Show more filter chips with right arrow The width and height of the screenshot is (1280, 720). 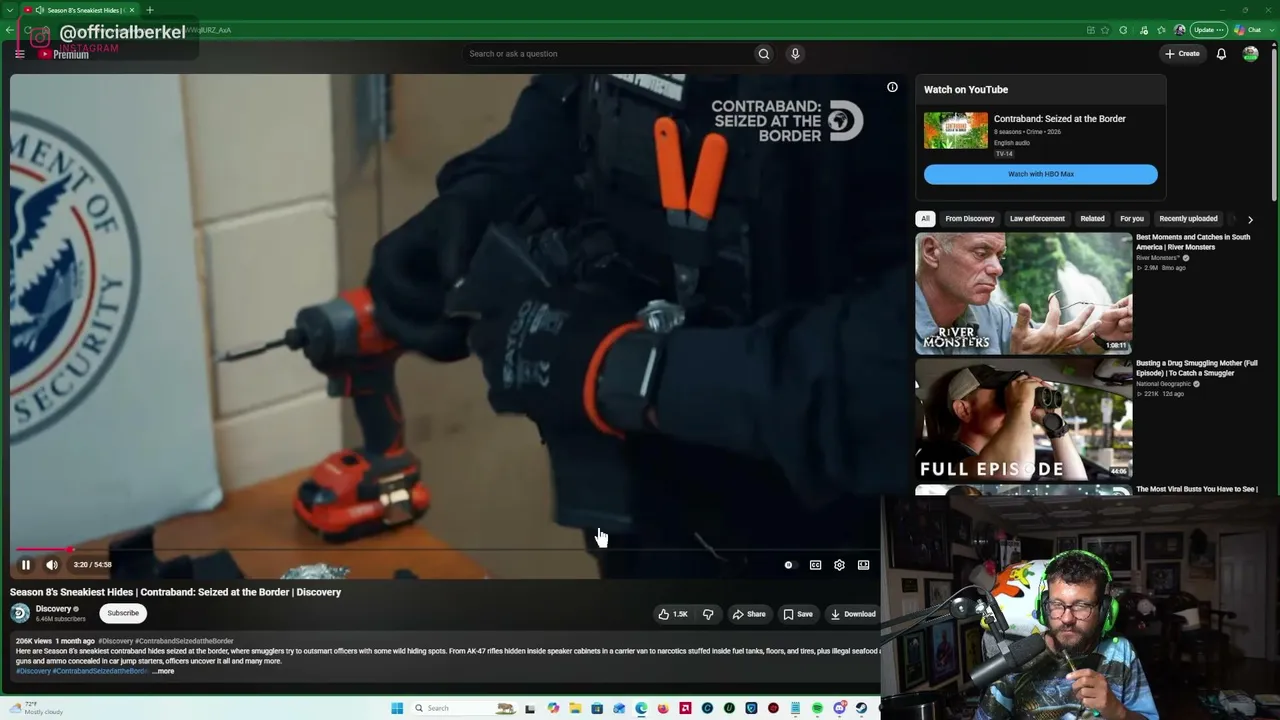(1250, 219)
